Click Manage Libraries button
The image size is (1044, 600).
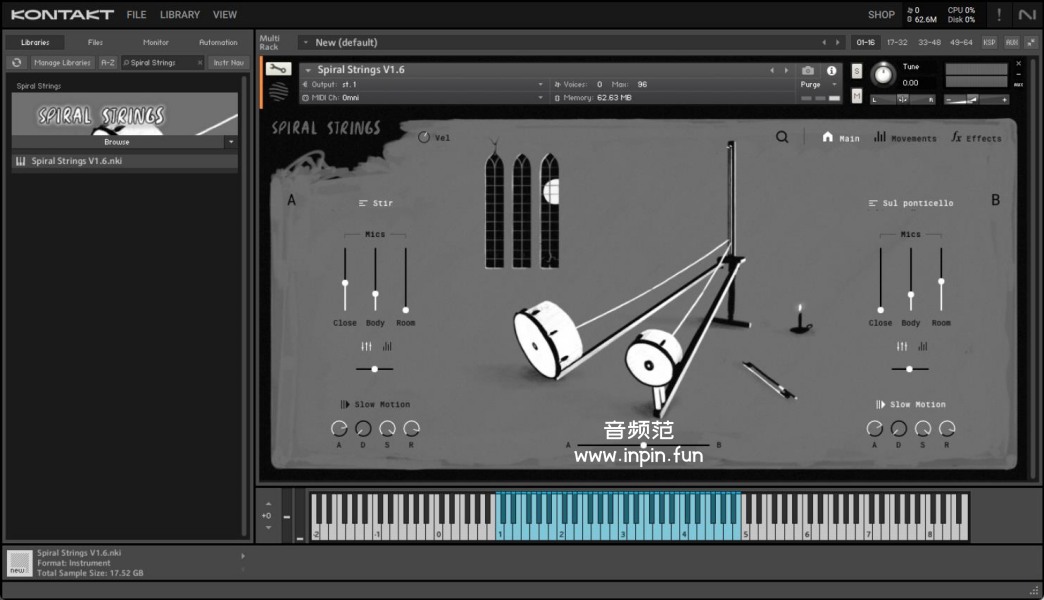point(62,63)
